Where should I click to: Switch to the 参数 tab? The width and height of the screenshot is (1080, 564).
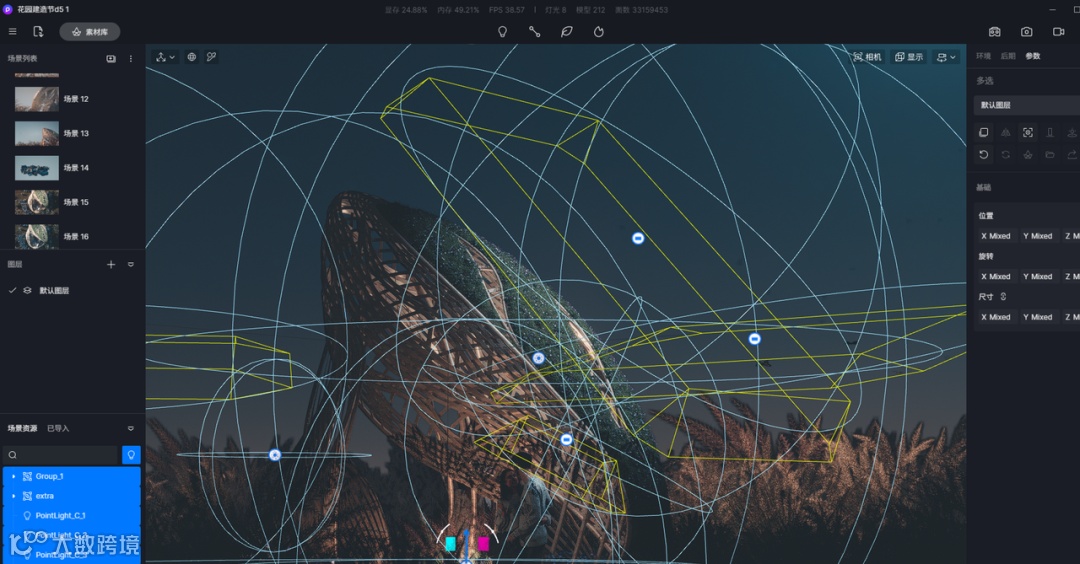click(x=1032, y=56)
